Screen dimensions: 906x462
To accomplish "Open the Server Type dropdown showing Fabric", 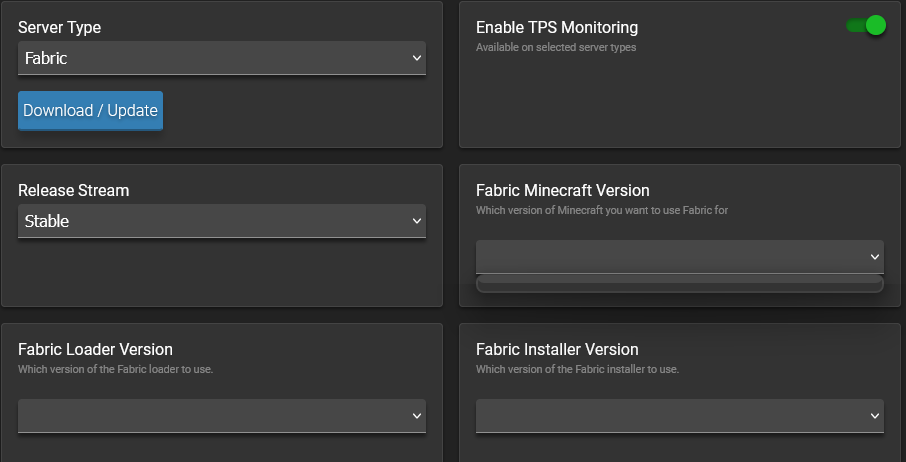I will pyautogui.click(x=221, y=58).
